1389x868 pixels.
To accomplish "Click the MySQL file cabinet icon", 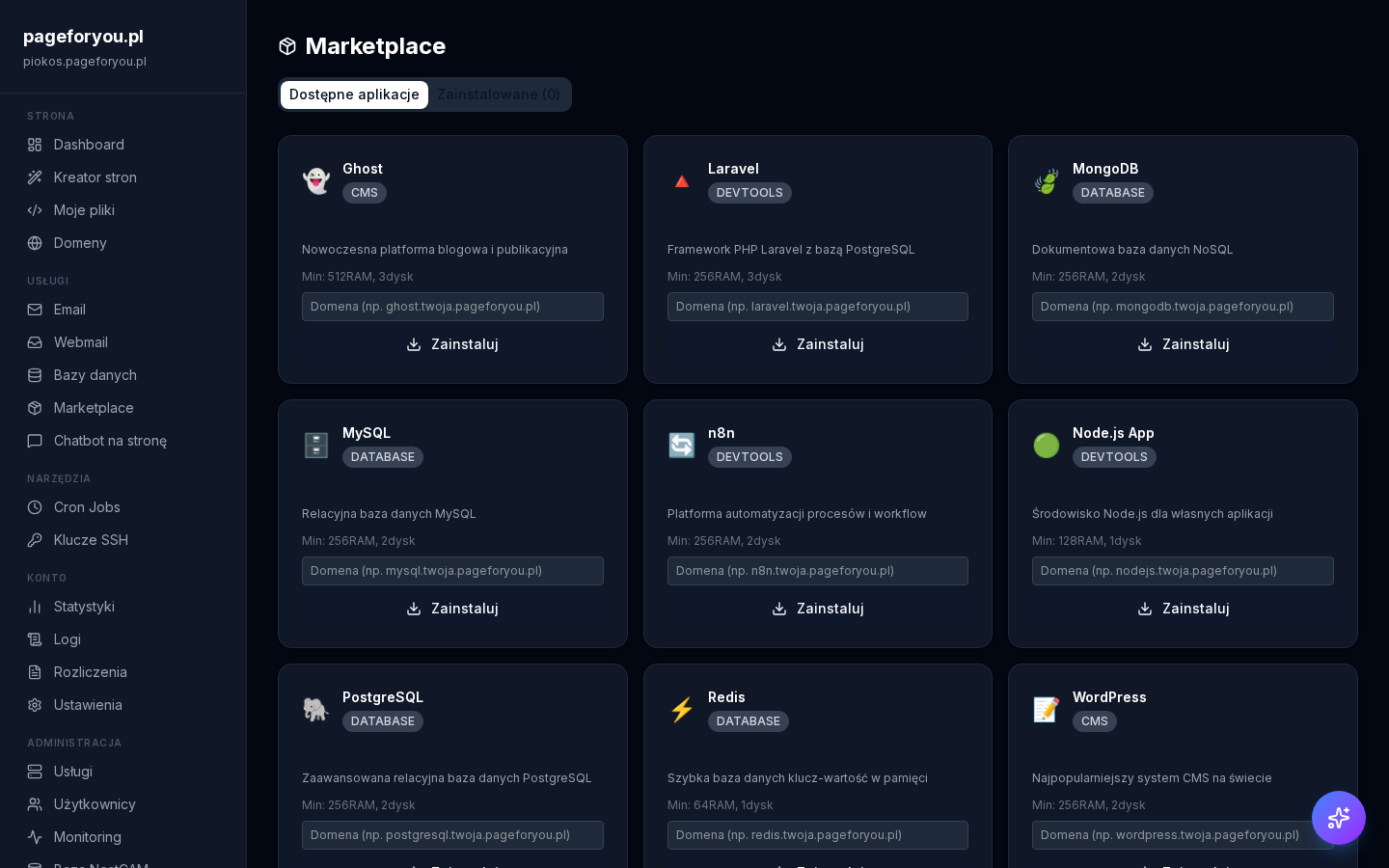I will 316,446.
